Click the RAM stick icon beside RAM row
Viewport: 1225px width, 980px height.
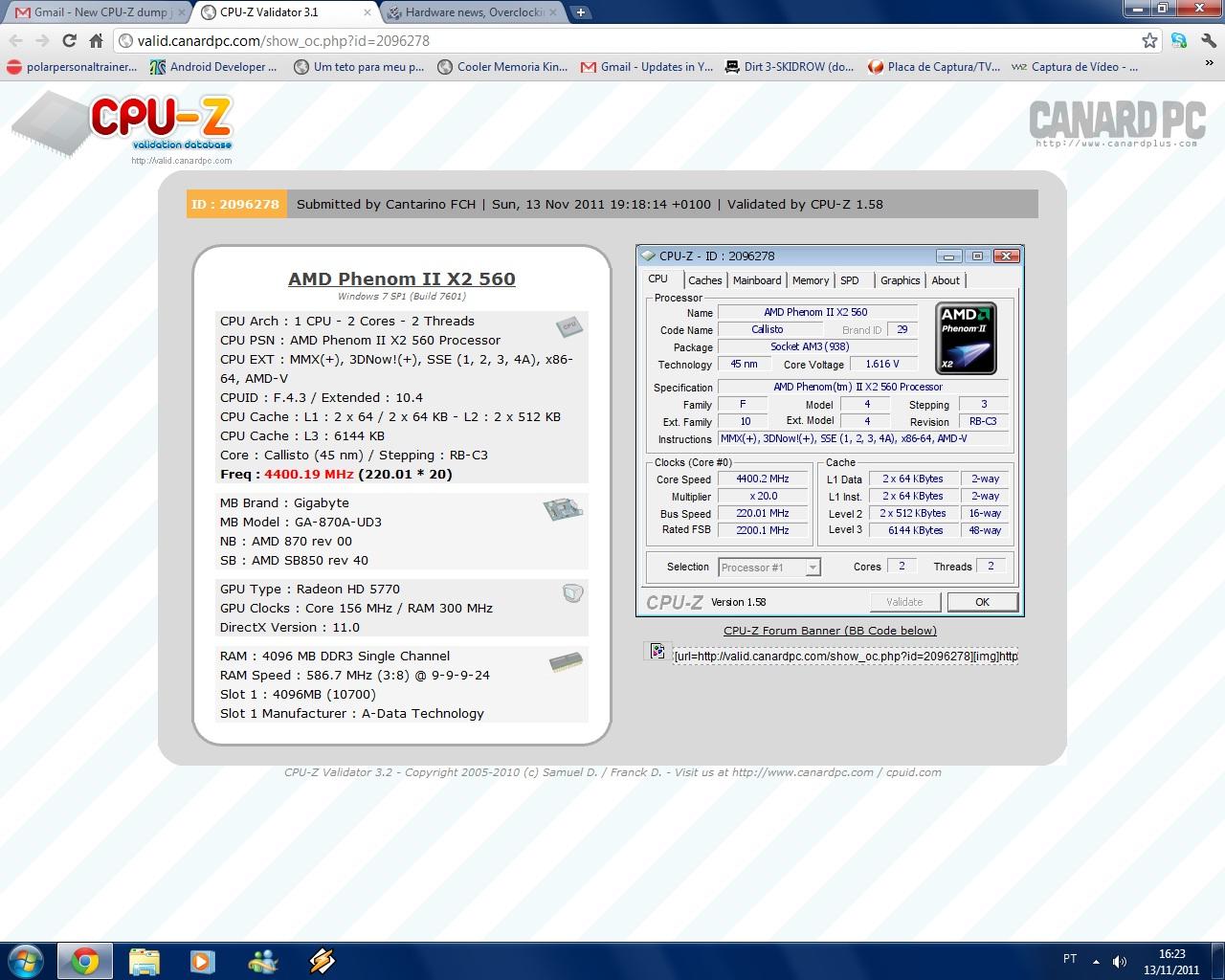[567, 662]
